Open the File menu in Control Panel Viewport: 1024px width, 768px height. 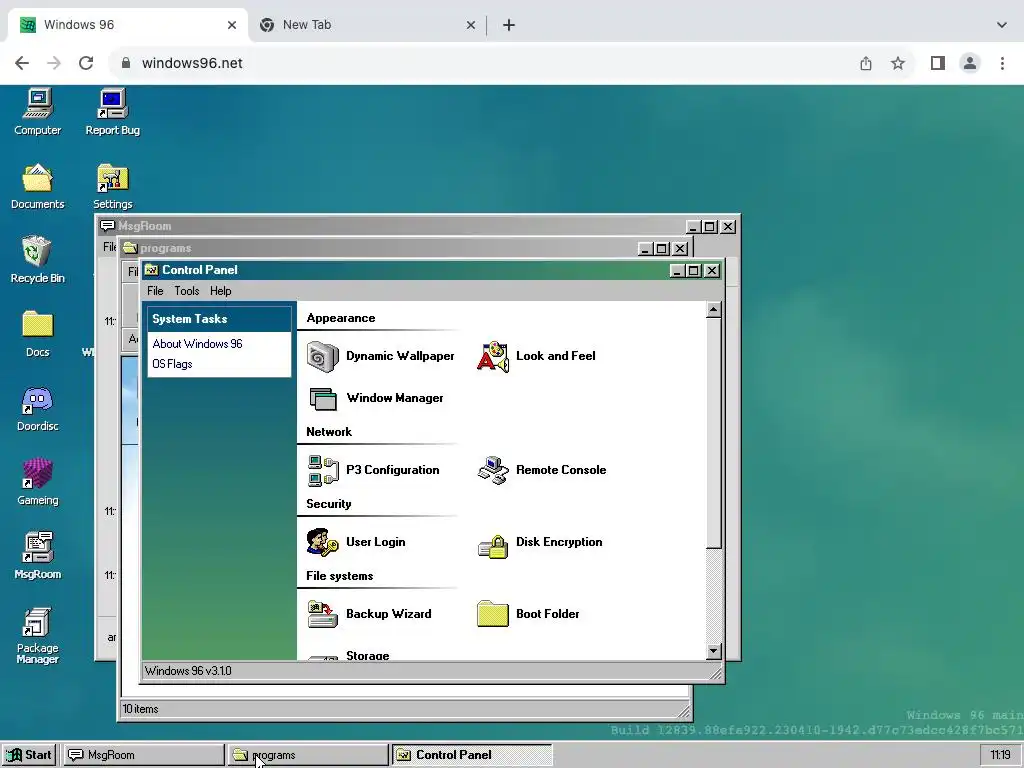coord(155,291)
